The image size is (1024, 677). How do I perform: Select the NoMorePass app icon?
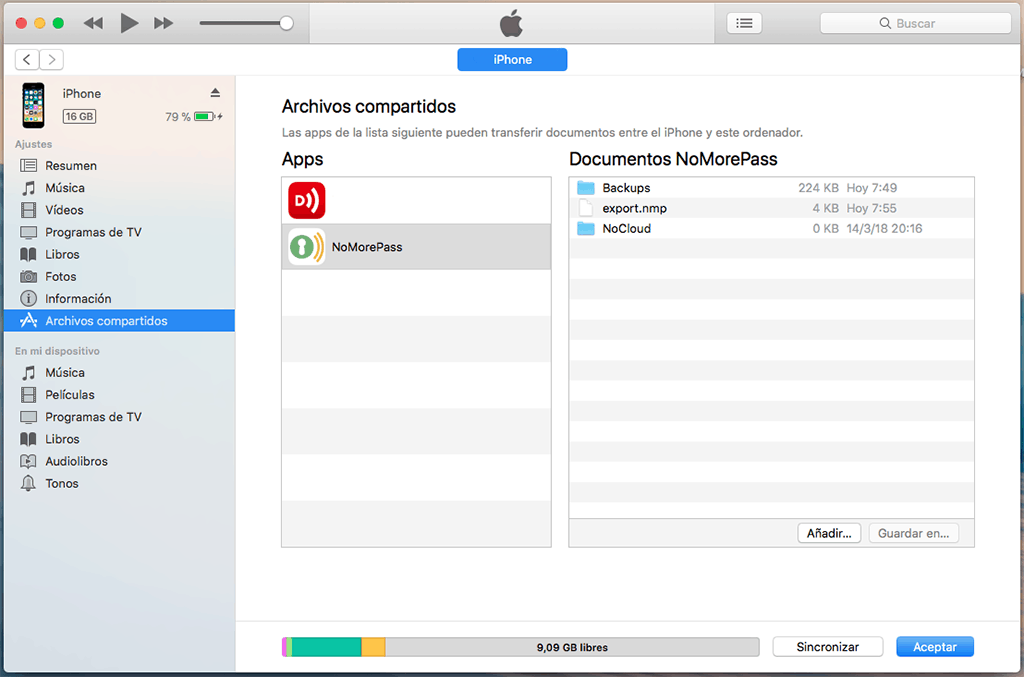(x=306, y=247)
